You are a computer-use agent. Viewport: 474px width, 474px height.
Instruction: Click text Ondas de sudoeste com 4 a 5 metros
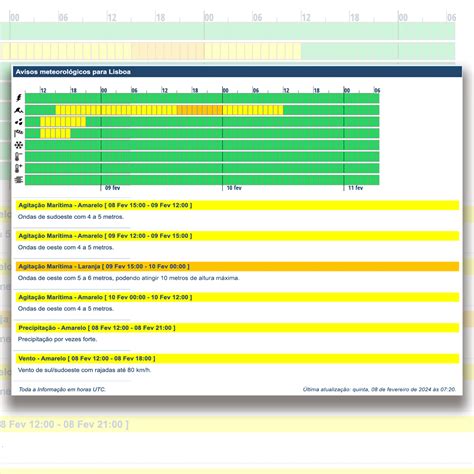tap(71, 217)
